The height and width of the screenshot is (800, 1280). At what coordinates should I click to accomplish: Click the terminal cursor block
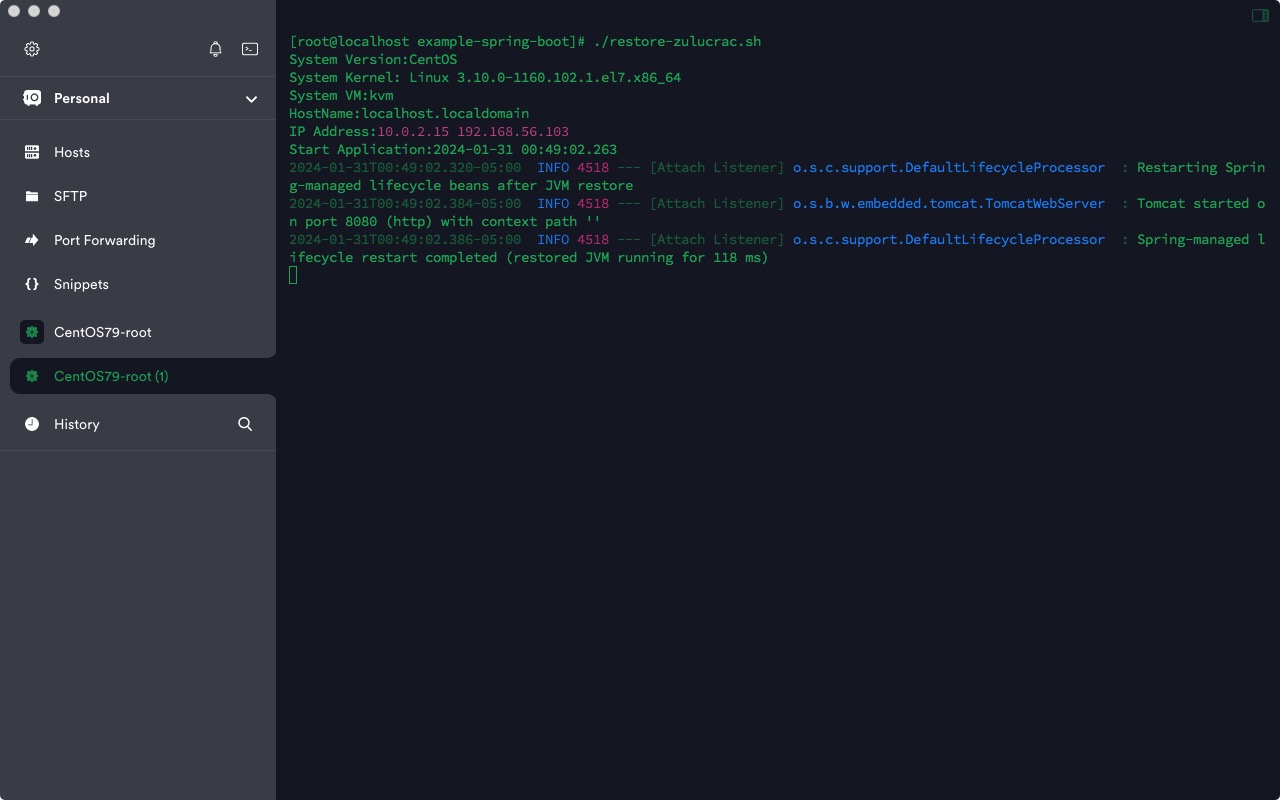coord(293,275)
